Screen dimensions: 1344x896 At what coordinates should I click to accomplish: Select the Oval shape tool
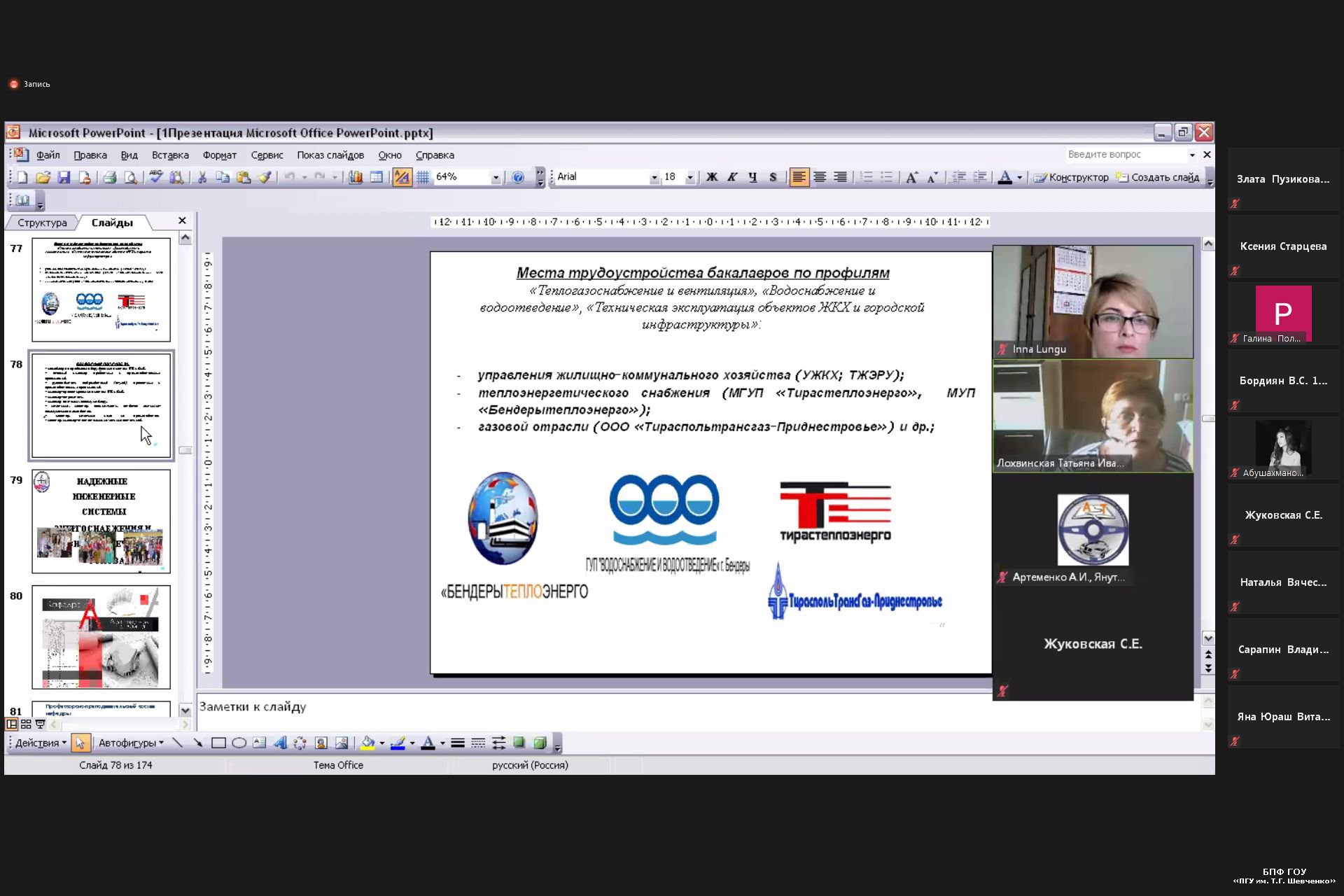coord(239,743)
